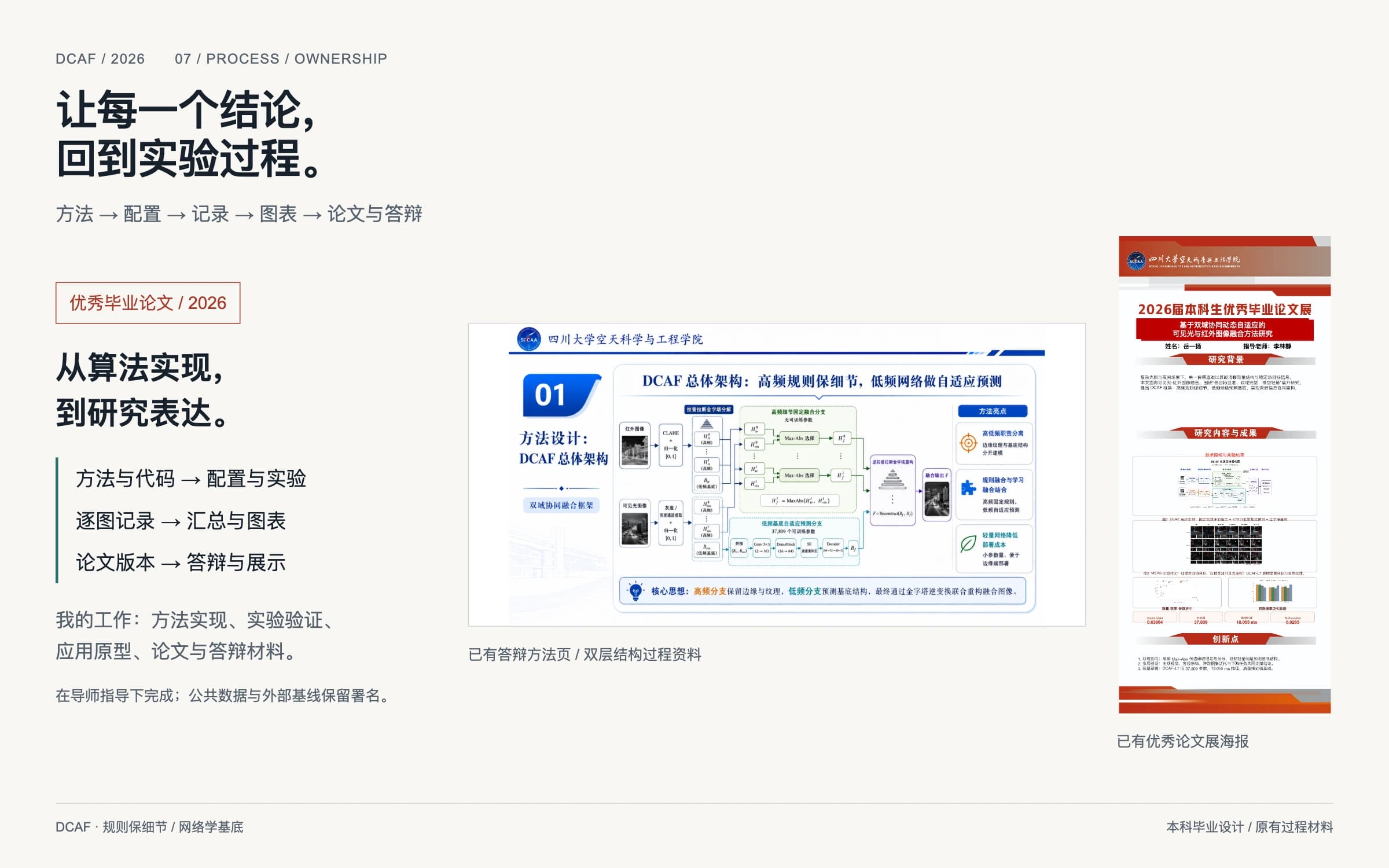Click the DCAF / 2026 header label
The image size is (1389, 868).
click(x=100, y=59)
